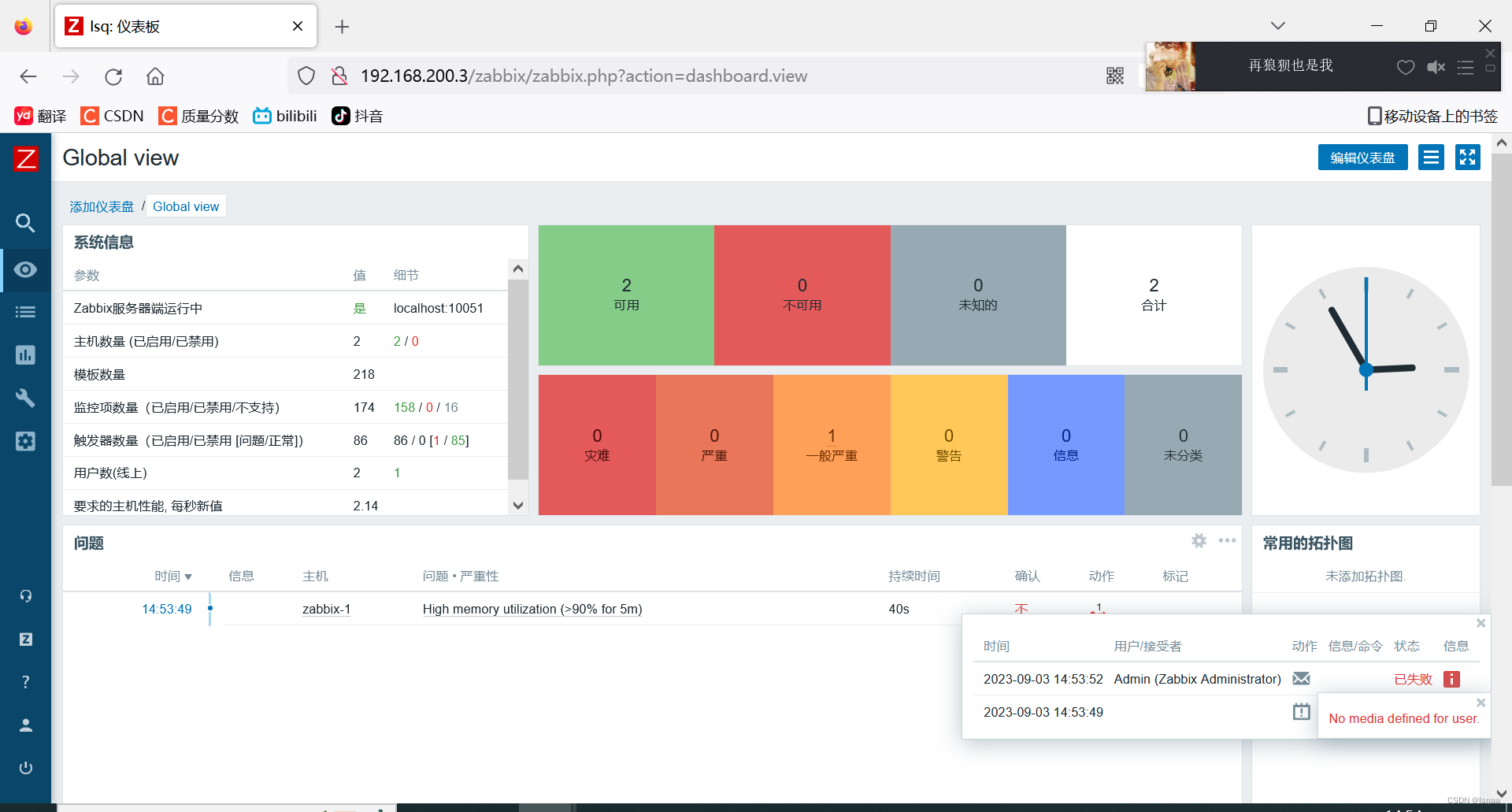Open User settings person icon
Screen dimensions: 1512x812
(x=25, y=725)
